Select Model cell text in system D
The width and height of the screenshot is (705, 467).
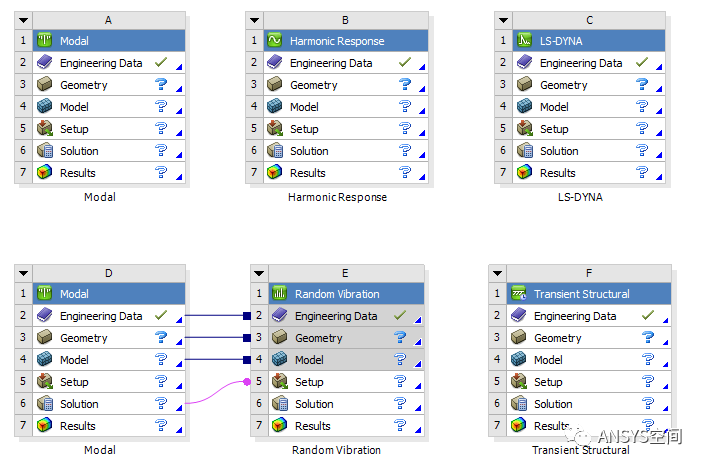pos(74,360)
